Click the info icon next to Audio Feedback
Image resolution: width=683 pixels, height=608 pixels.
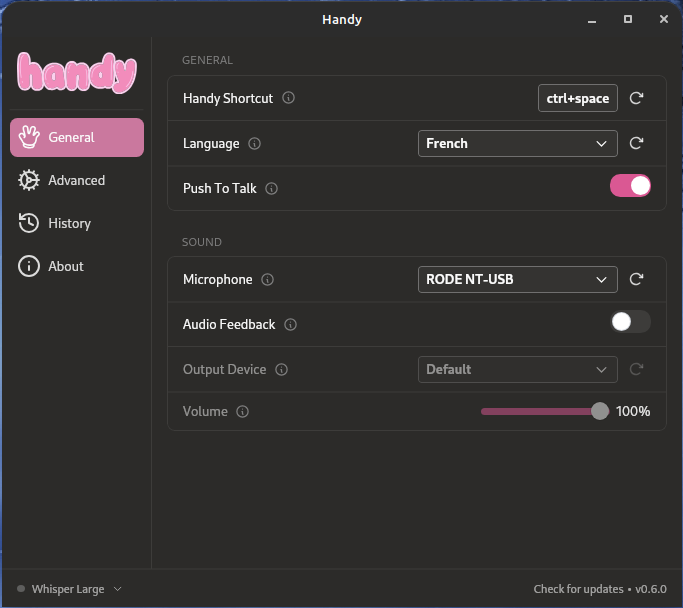(290, 325)
